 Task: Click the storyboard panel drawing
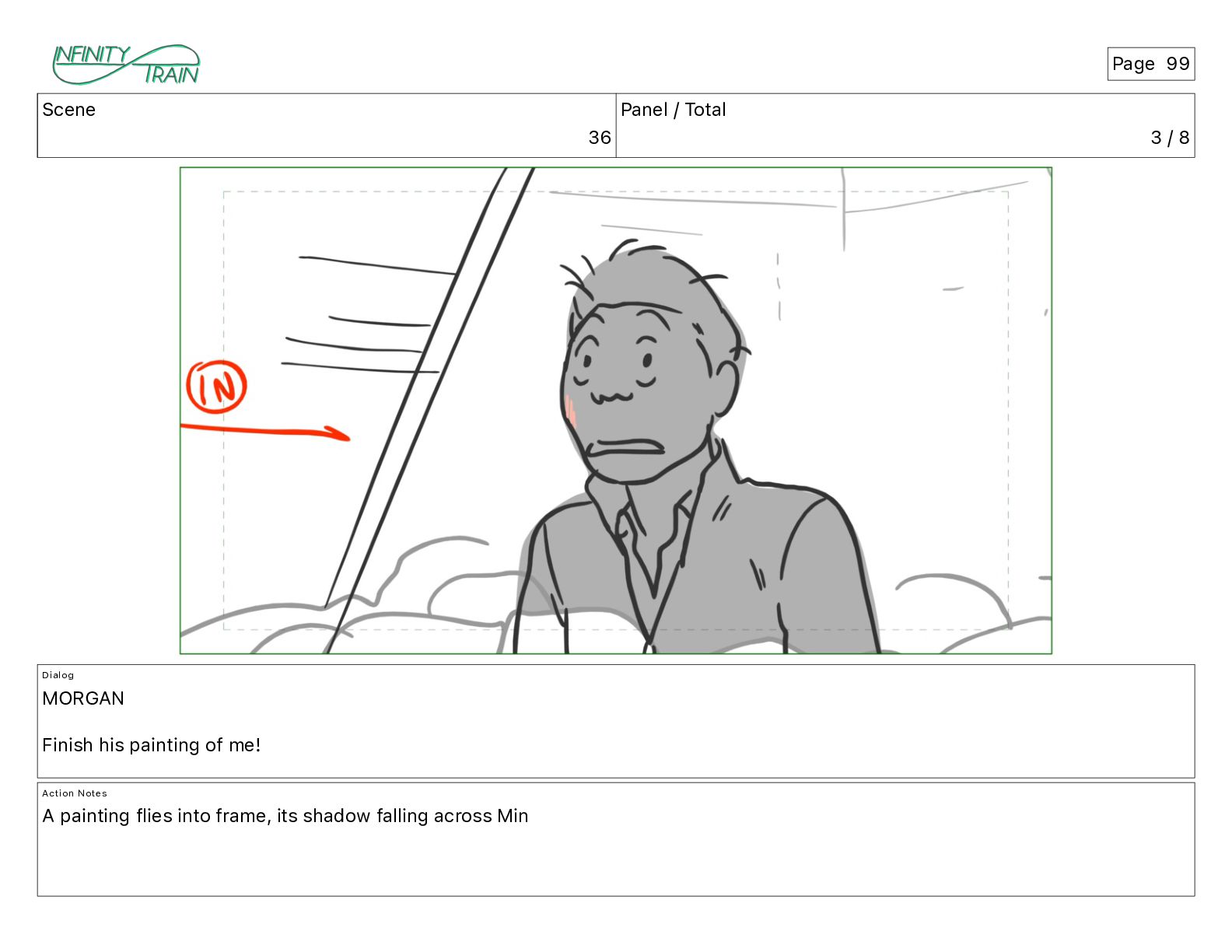616,411
